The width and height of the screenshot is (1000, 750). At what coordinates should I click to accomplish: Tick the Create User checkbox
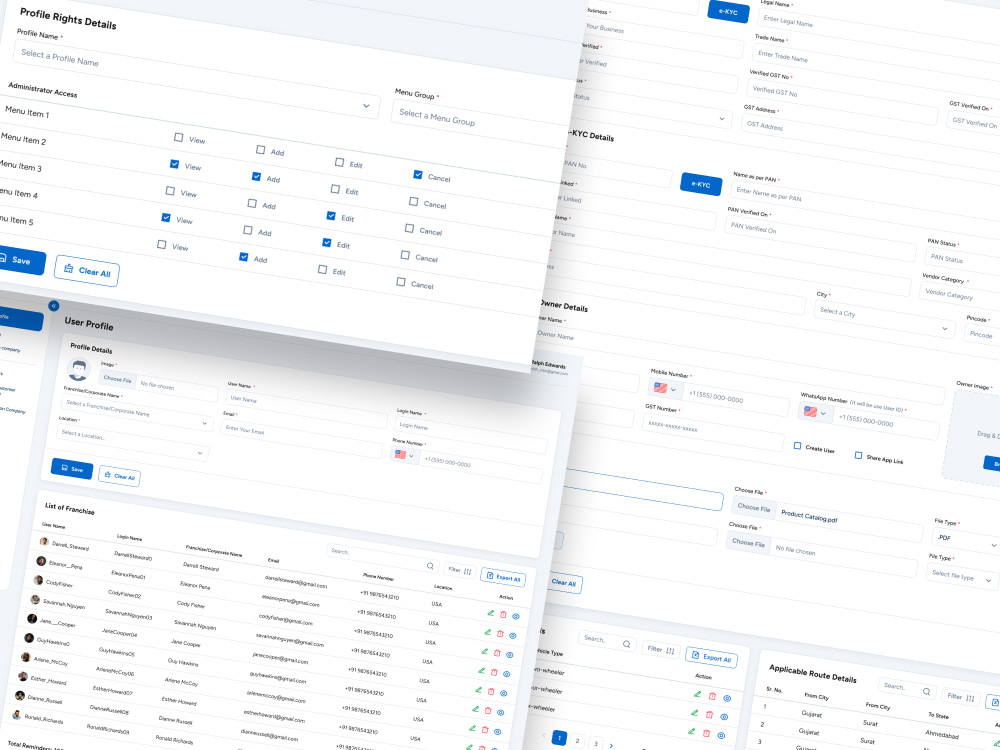pyautogui.click(x=797, y=446)
